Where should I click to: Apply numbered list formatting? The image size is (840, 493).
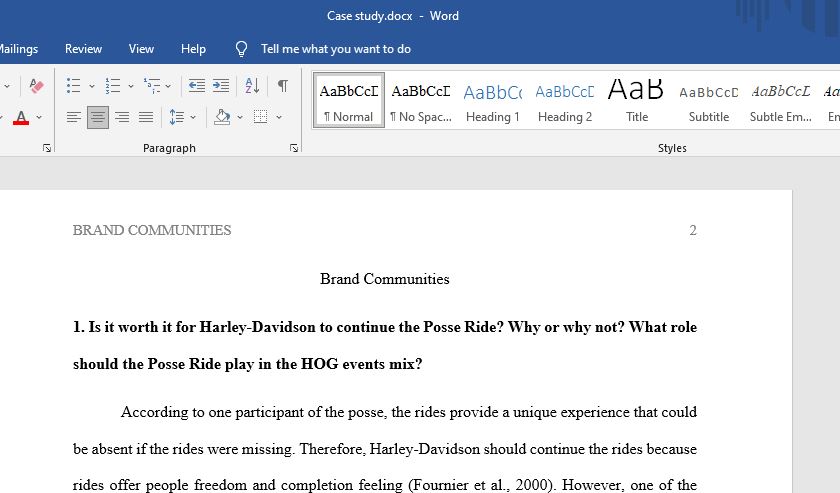pos(112,86)
